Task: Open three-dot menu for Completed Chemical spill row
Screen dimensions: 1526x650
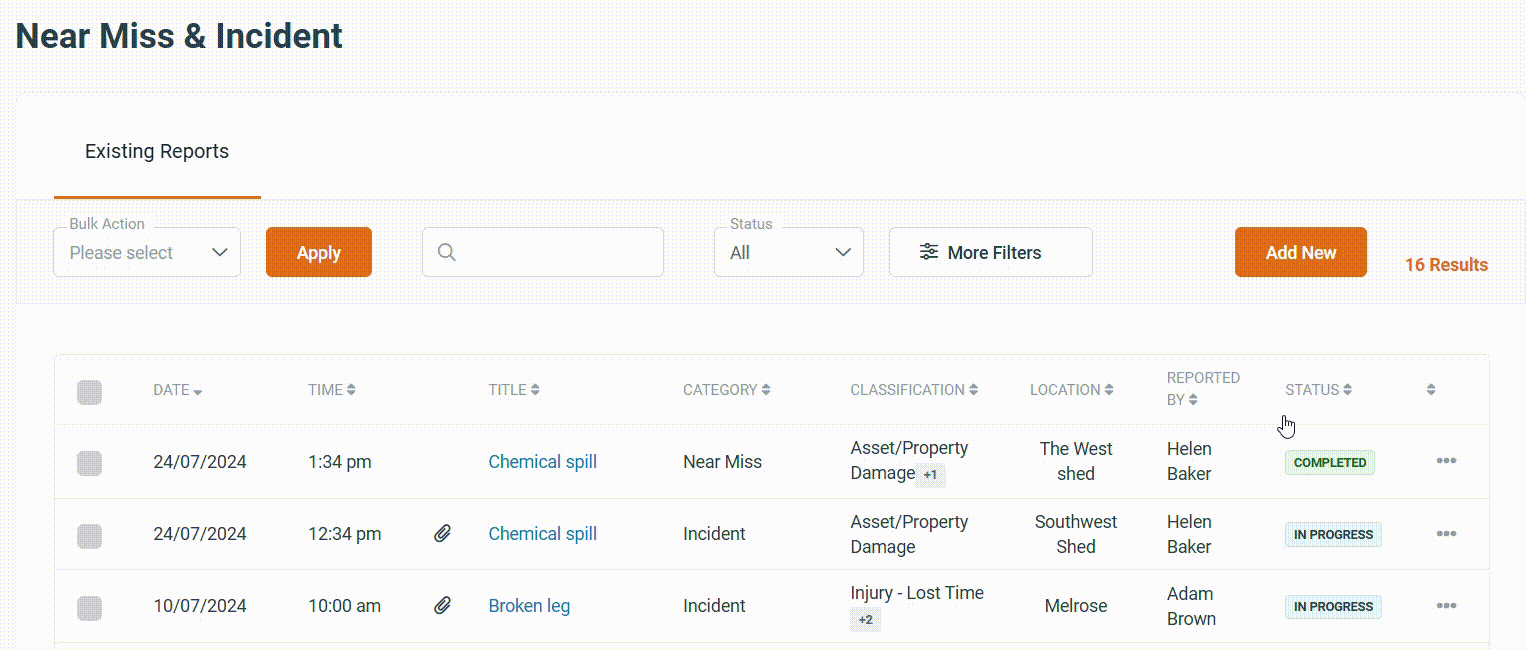Action: [1445, 461]
